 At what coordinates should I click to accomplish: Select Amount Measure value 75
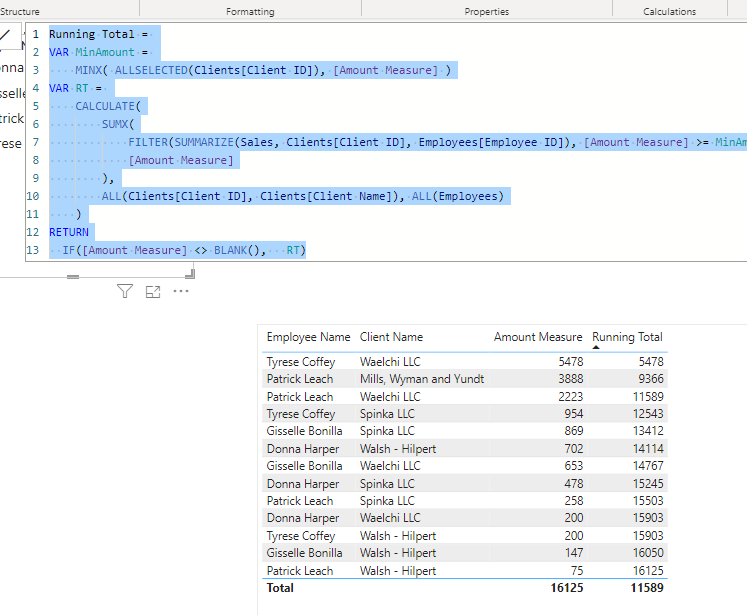coord(577,571)
